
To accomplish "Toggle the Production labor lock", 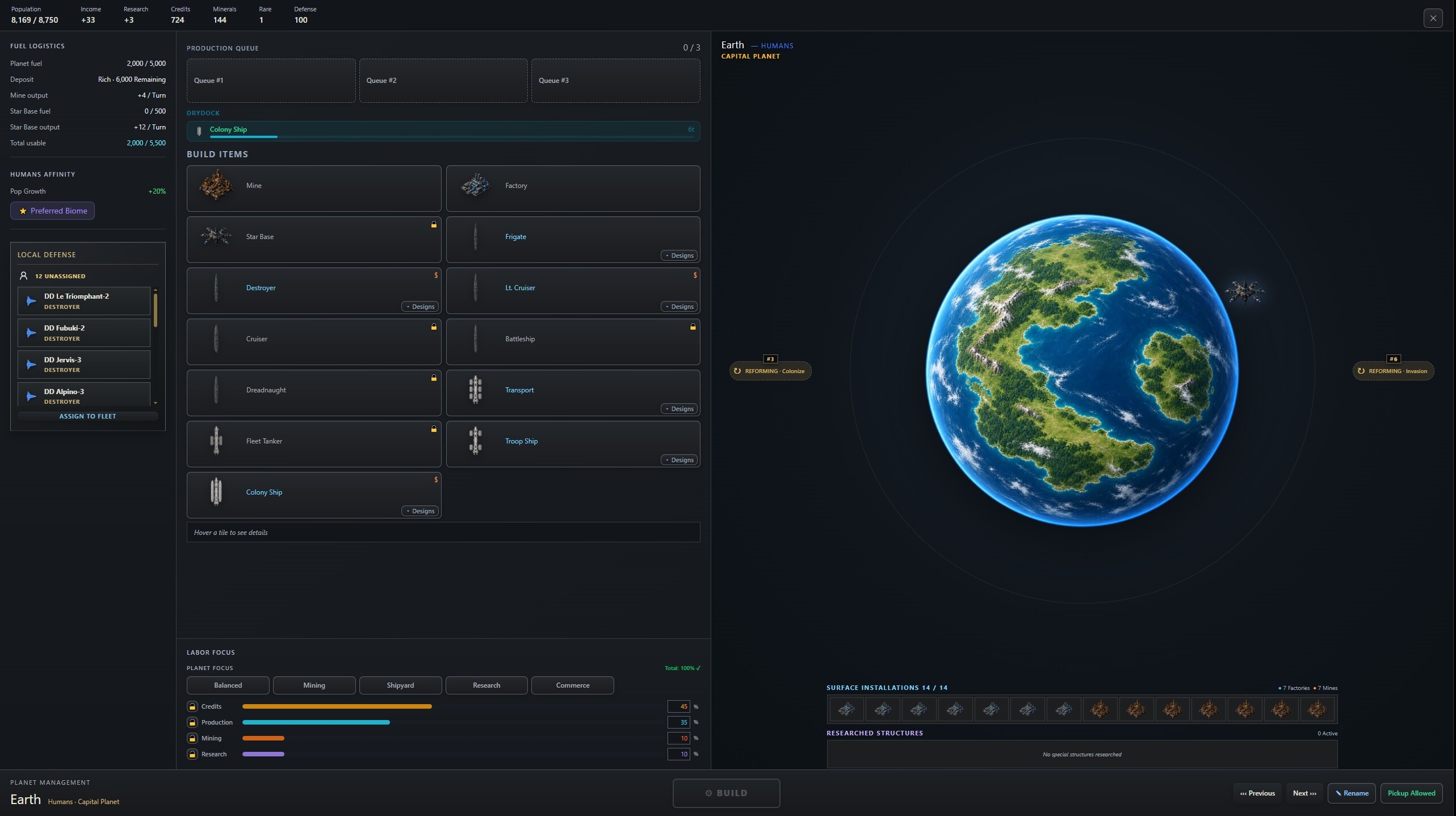I will (192, 722).
